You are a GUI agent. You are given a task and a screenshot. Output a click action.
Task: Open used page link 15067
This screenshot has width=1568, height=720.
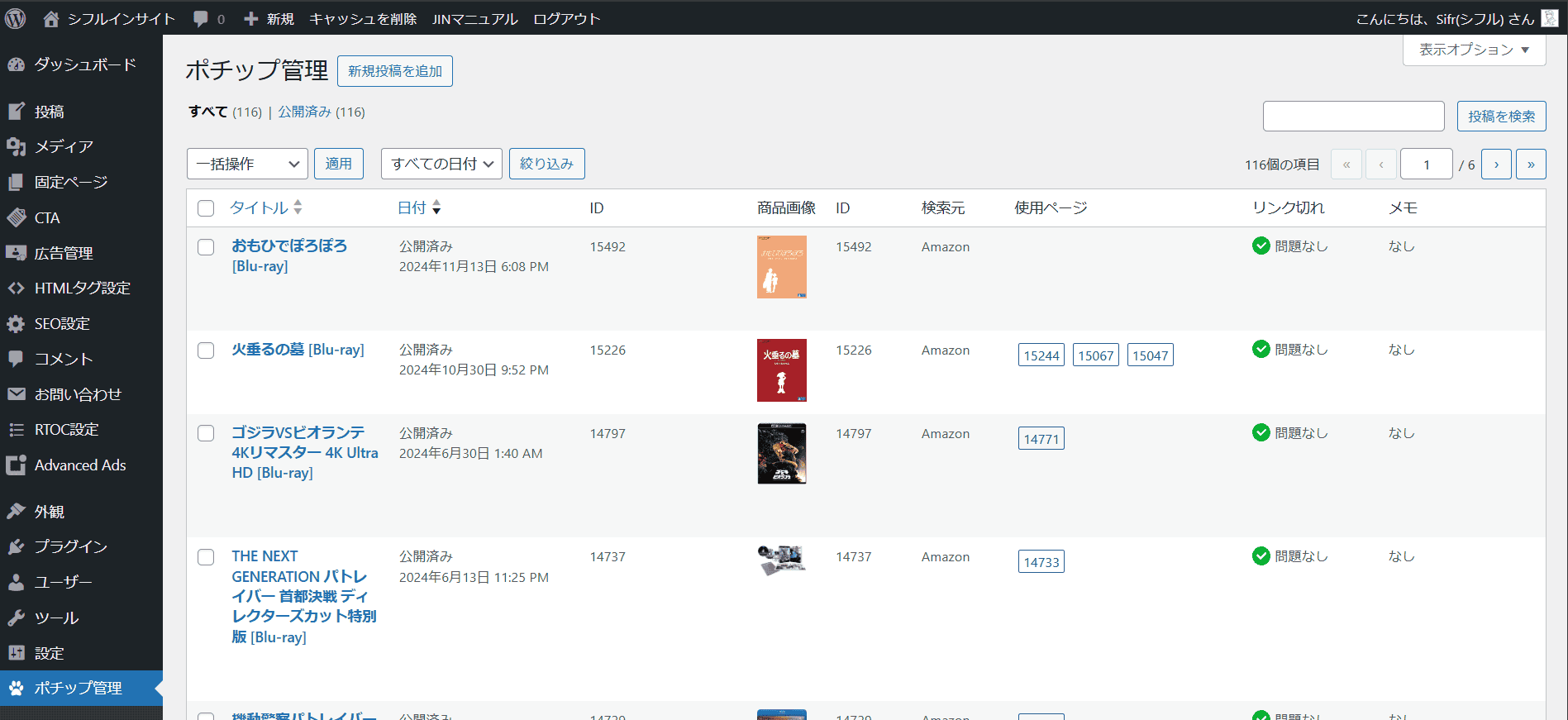[x=1096, y=355]
